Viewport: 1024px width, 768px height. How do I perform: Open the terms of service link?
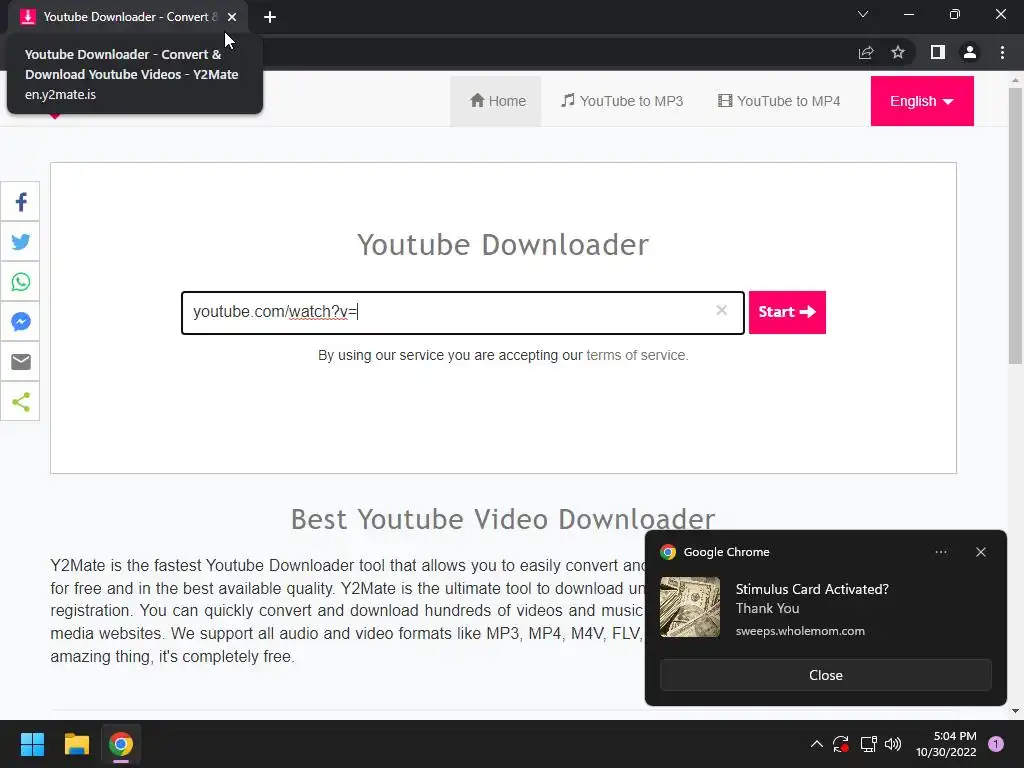[637, 355]
